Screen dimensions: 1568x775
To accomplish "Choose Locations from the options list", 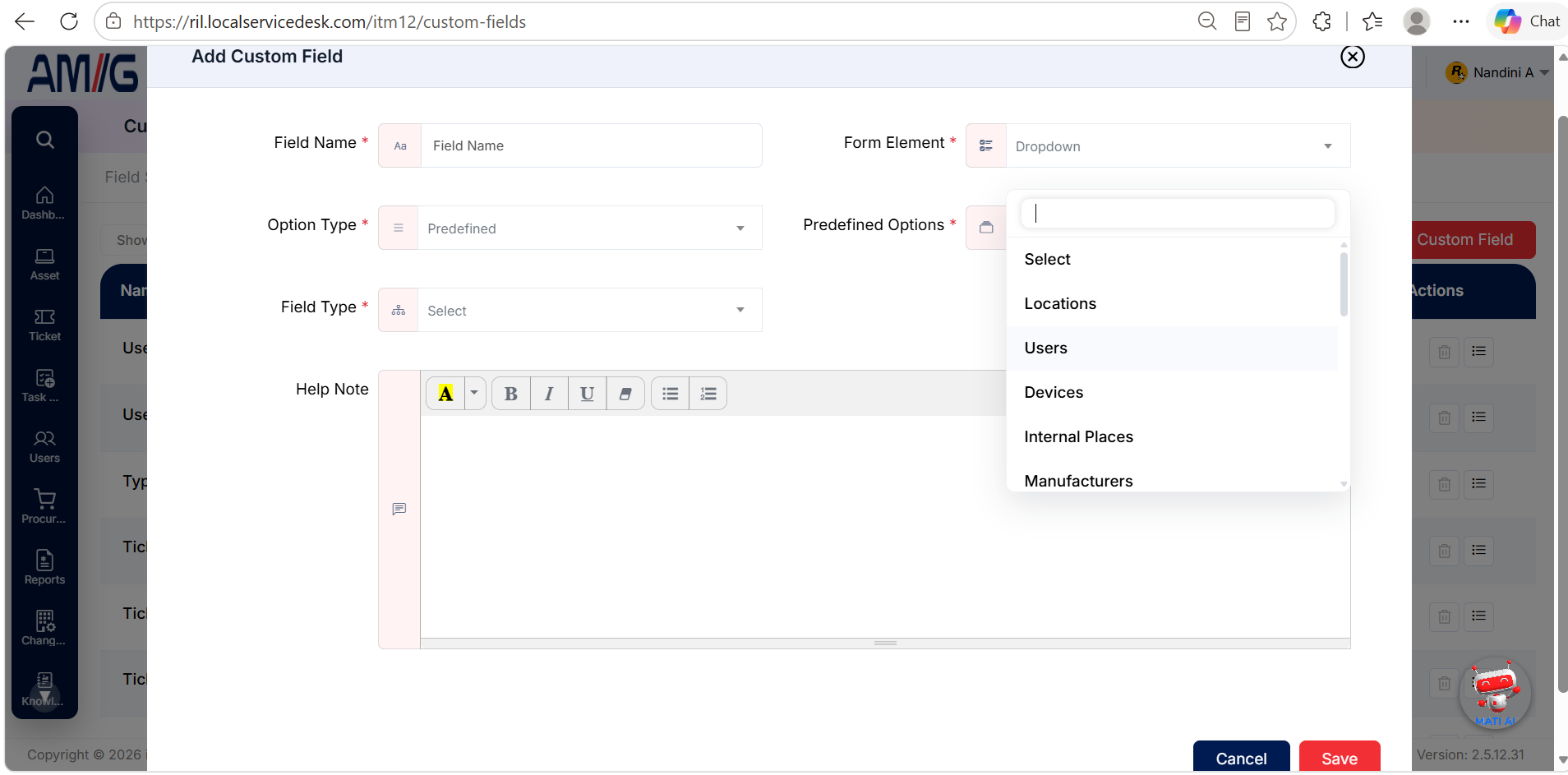I will click(1173, 304).
